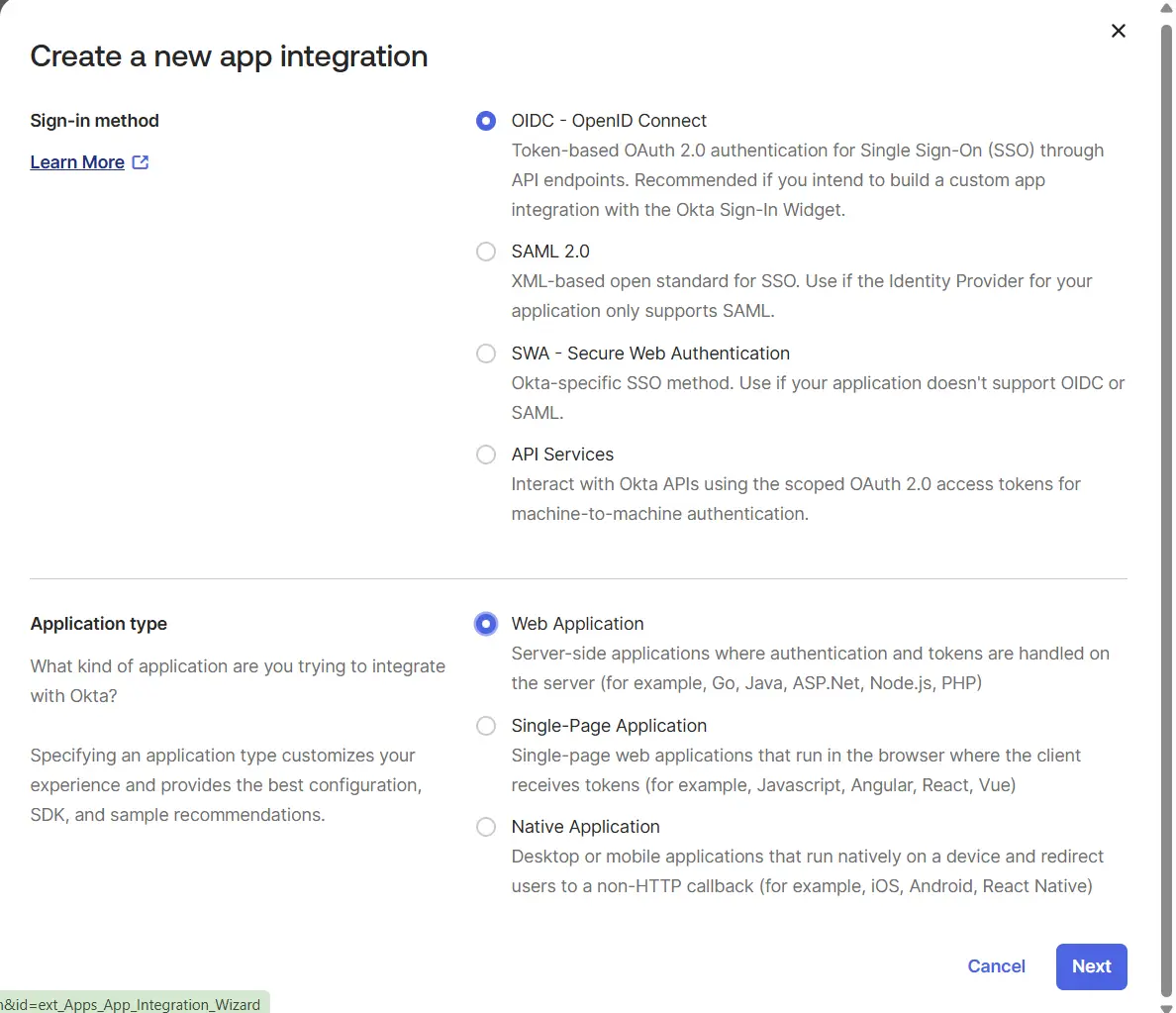
Task: Click the Web Application radio button
Action: coord(485,624)
